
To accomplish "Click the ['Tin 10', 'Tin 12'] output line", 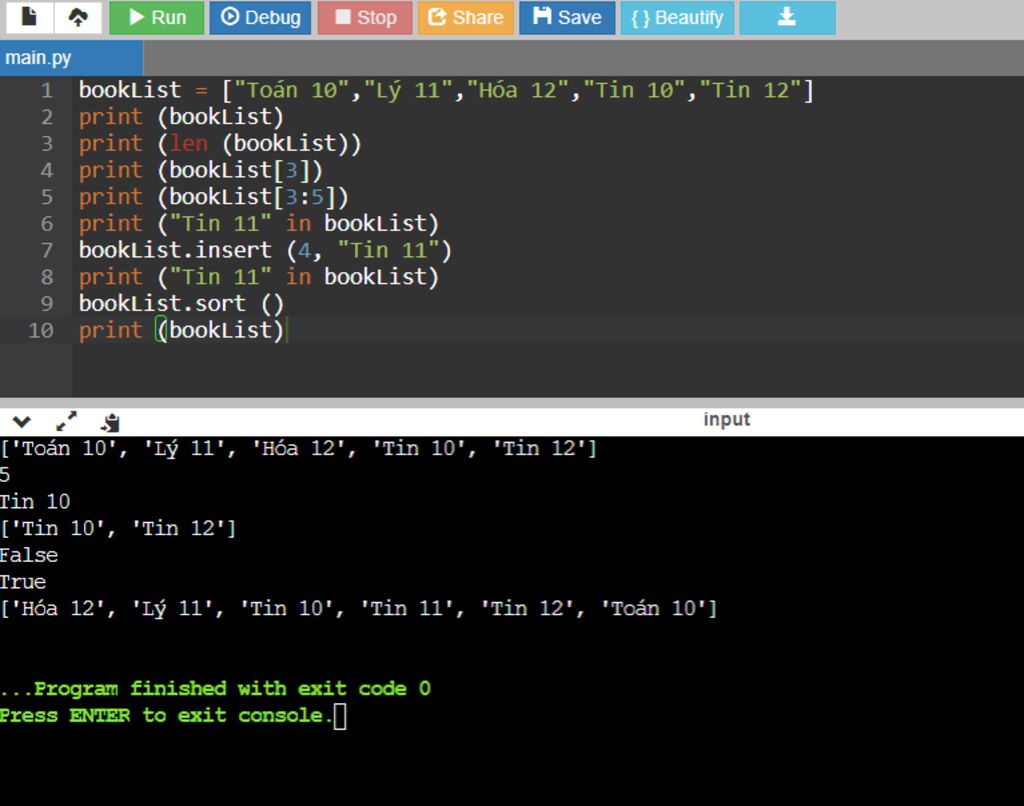I will [118, 528].
